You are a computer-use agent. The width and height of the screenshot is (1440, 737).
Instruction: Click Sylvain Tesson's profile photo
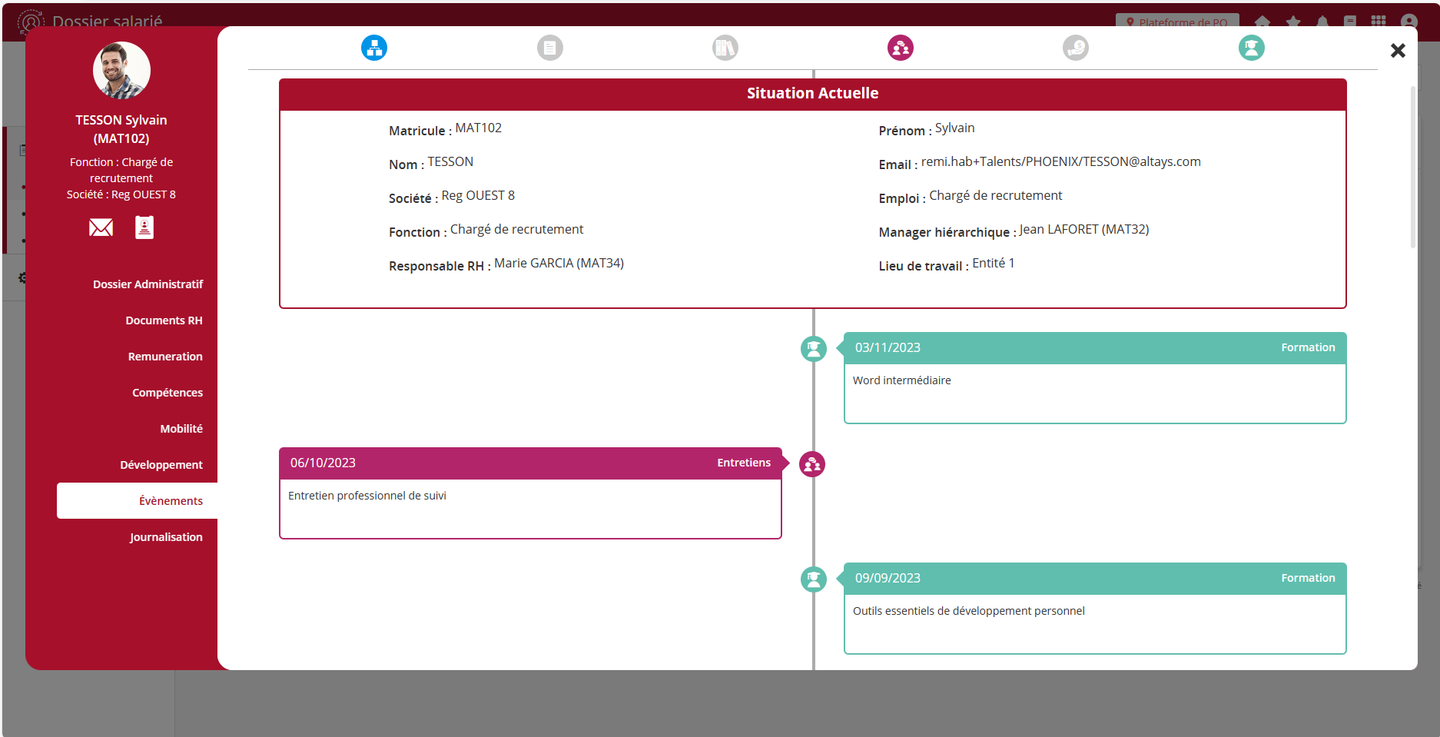[x=122, y=71]
